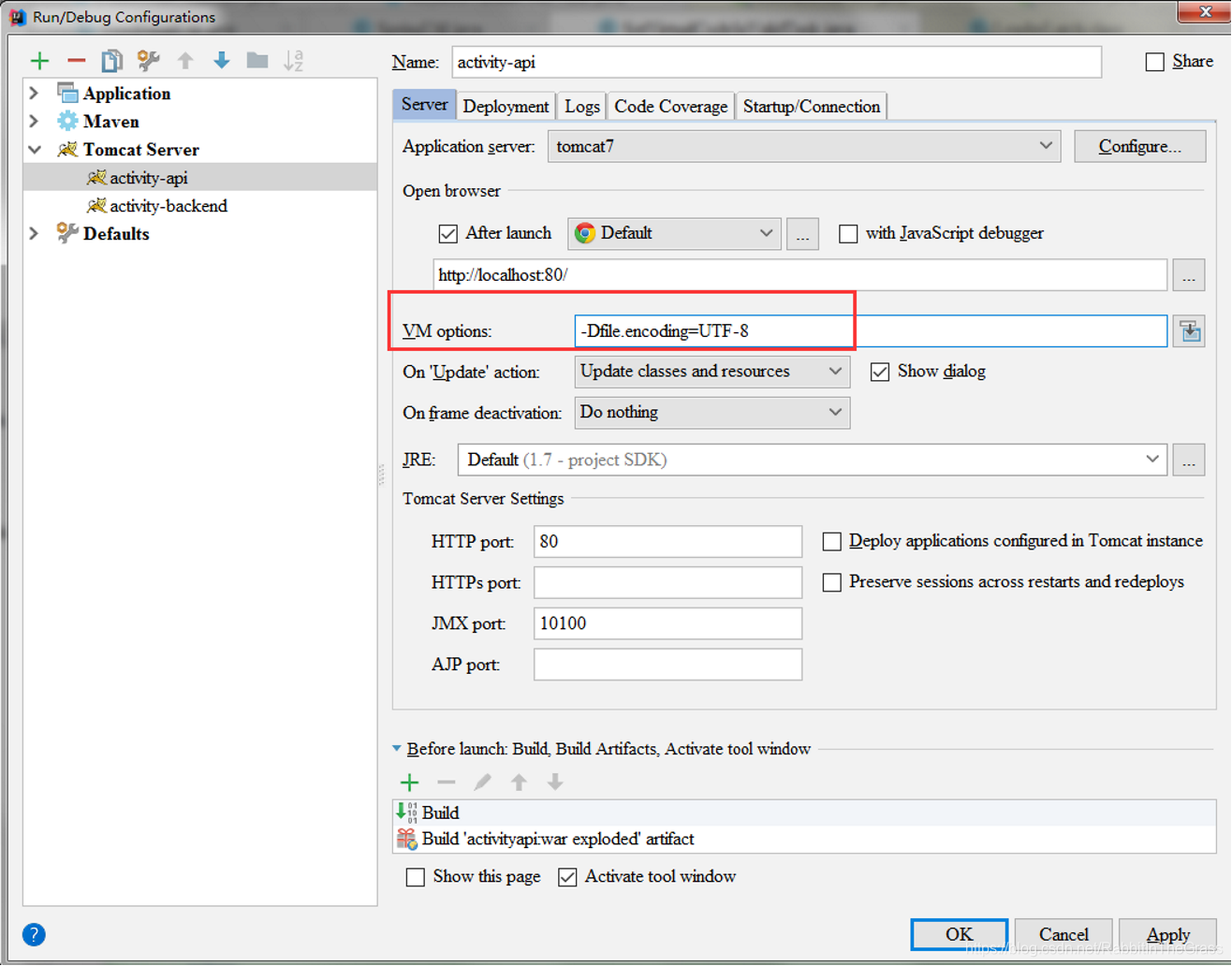Move before-launch task up arrow
The image size is (1232, 966).
[519, 783]
